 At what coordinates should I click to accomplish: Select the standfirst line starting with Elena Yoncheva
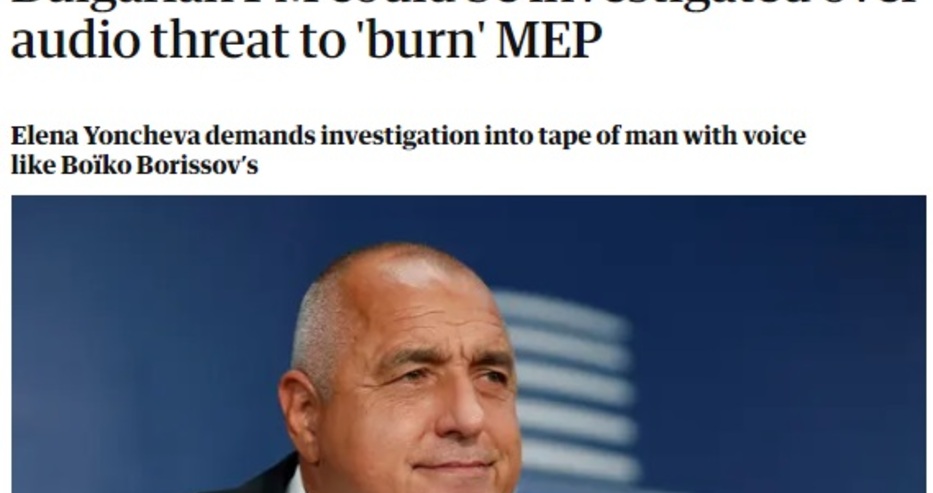click(408, 137)
